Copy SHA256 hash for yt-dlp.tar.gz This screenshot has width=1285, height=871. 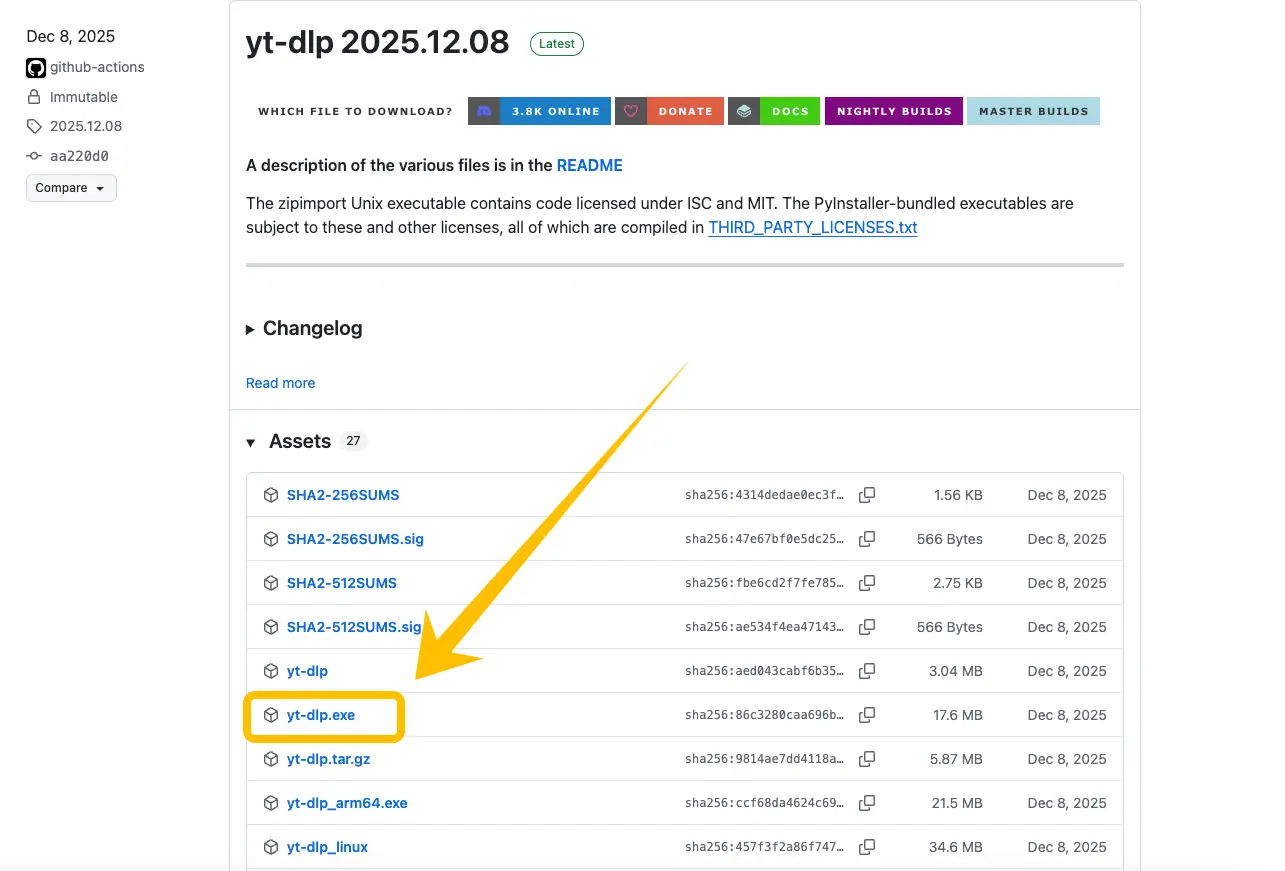[x=867, y=759]
